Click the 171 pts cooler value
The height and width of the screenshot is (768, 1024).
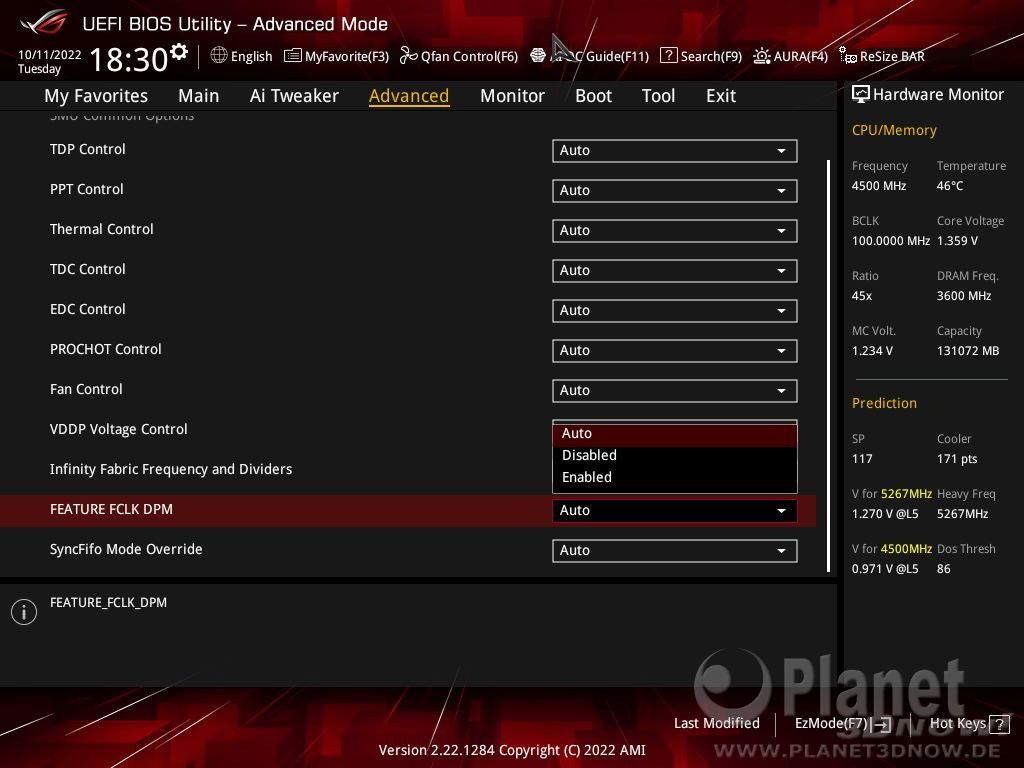(x=957, y=459)
